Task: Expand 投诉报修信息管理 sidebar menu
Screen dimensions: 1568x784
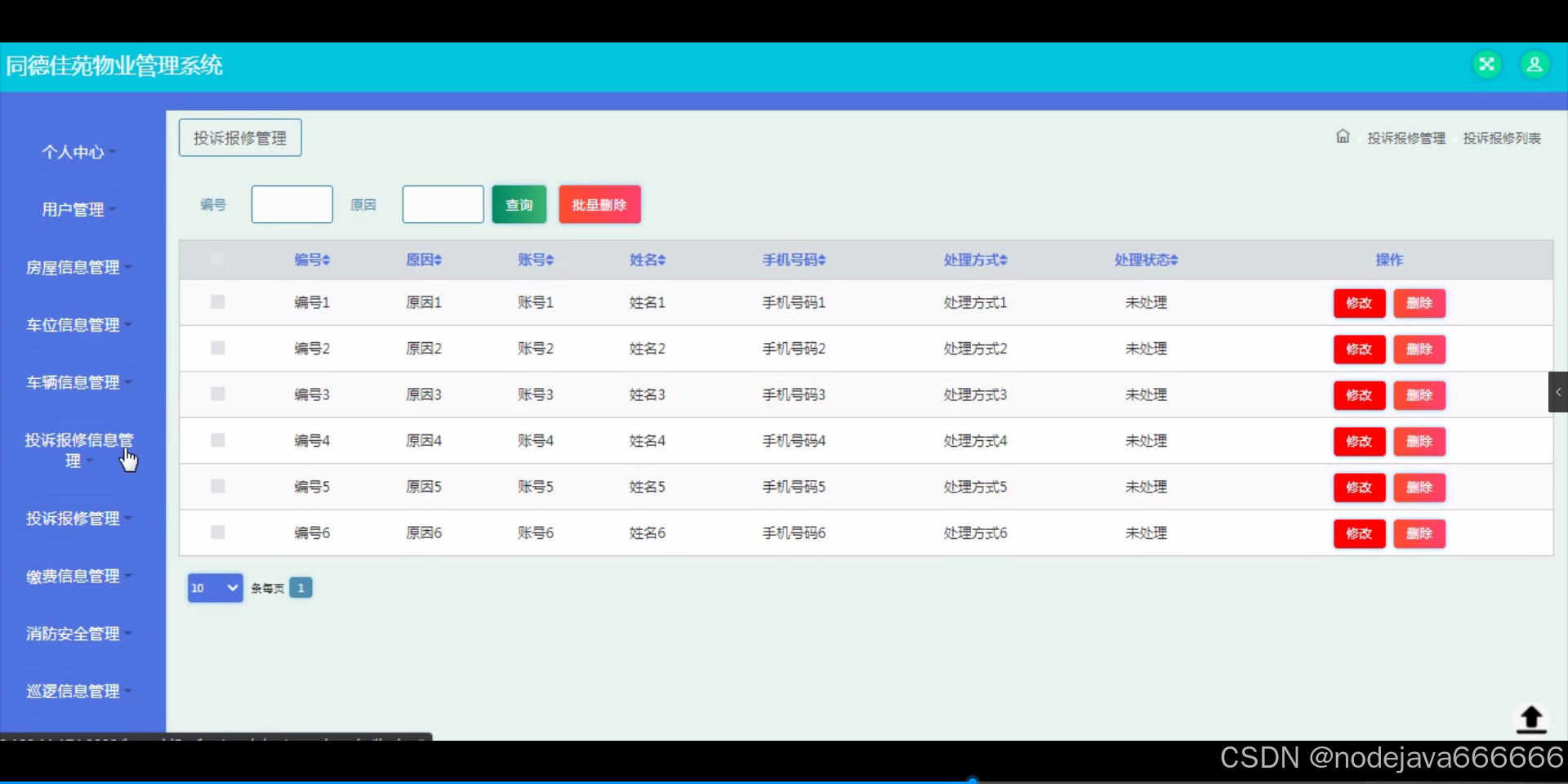Action: tap(78, 450)
